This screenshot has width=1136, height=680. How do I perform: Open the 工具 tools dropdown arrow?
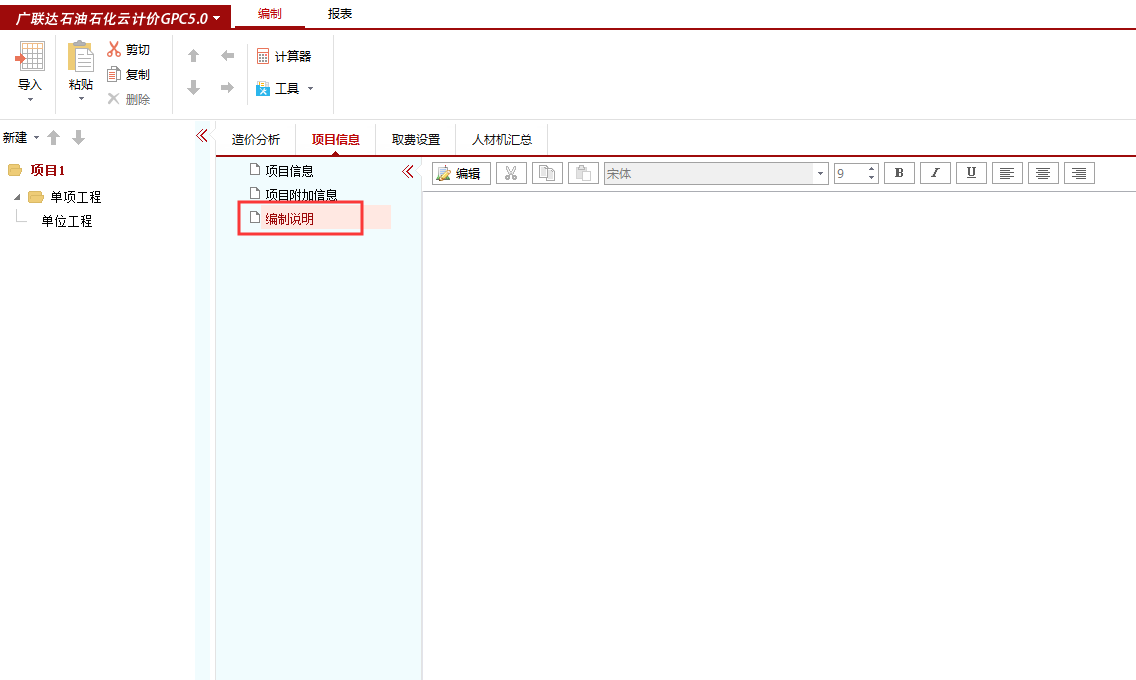pos(310,88)
